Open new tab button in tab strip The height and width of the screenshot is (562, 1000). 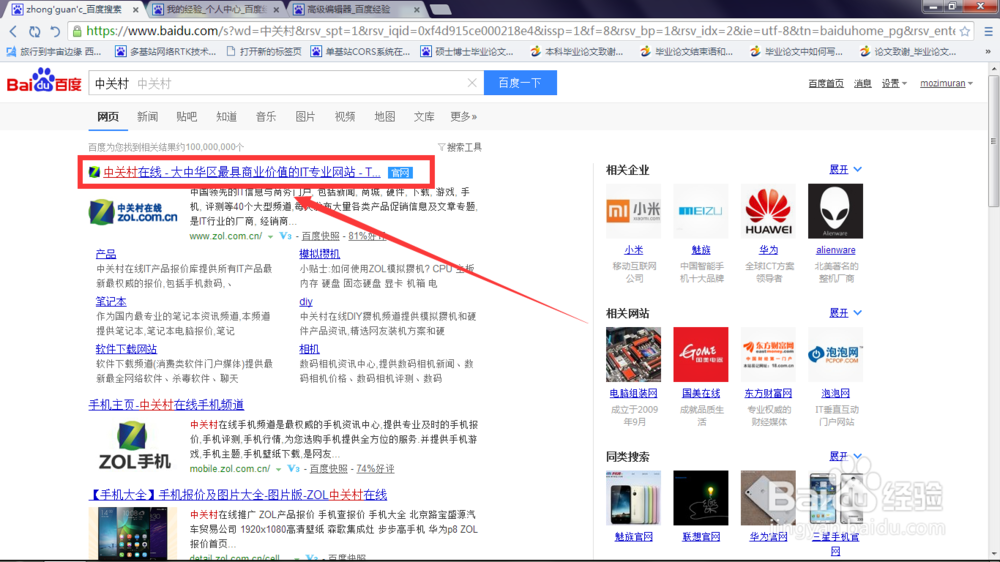(x=440, y=10)
